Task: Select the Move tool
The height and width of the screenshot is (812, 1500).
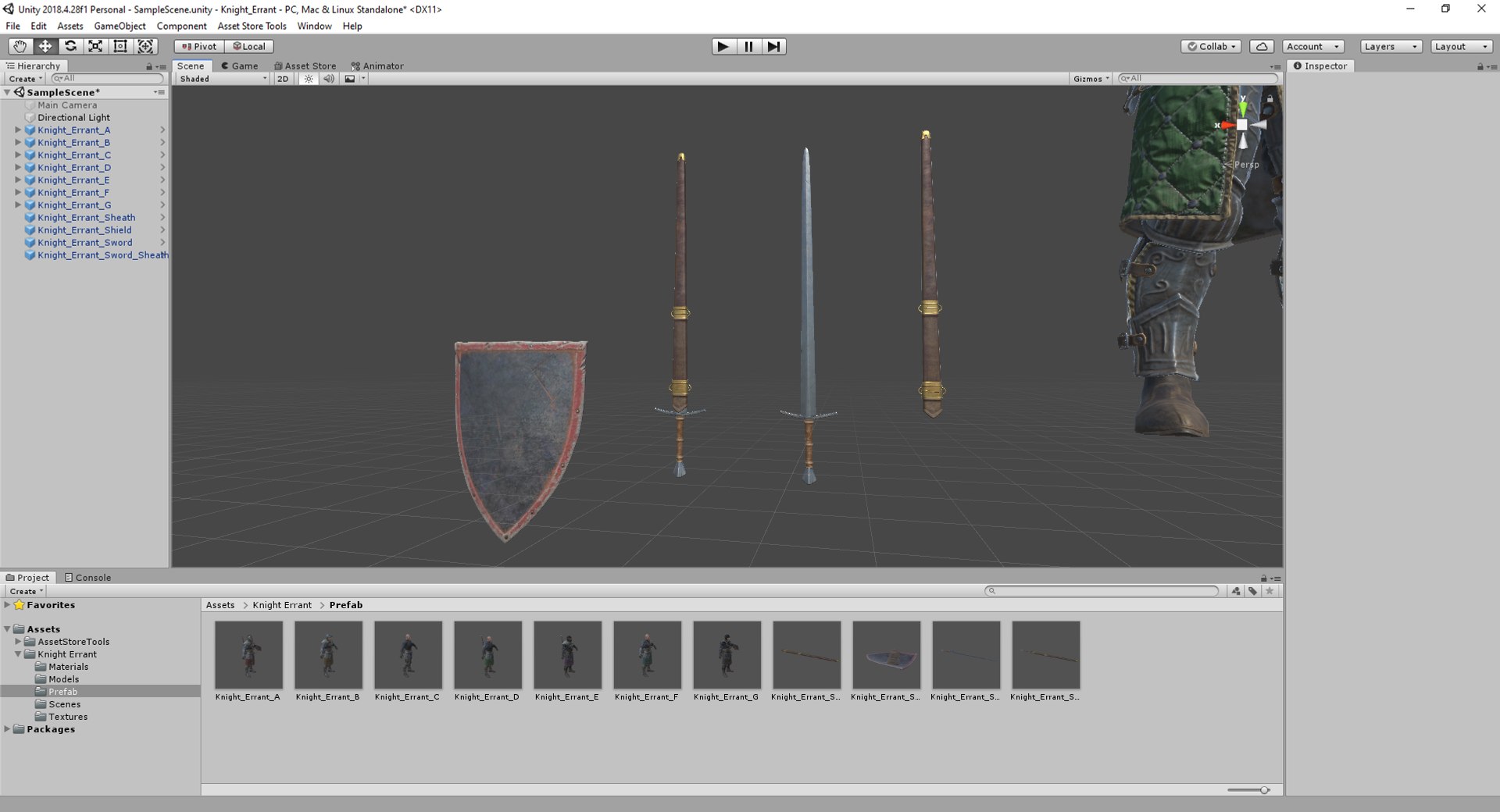Action: coord(45,46)
